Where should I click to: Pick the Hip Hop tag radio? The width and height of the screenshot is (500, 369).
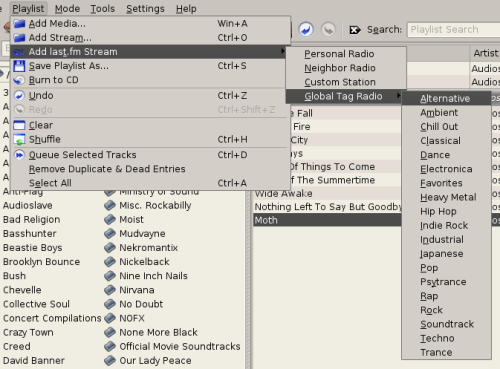coord(446,211)
